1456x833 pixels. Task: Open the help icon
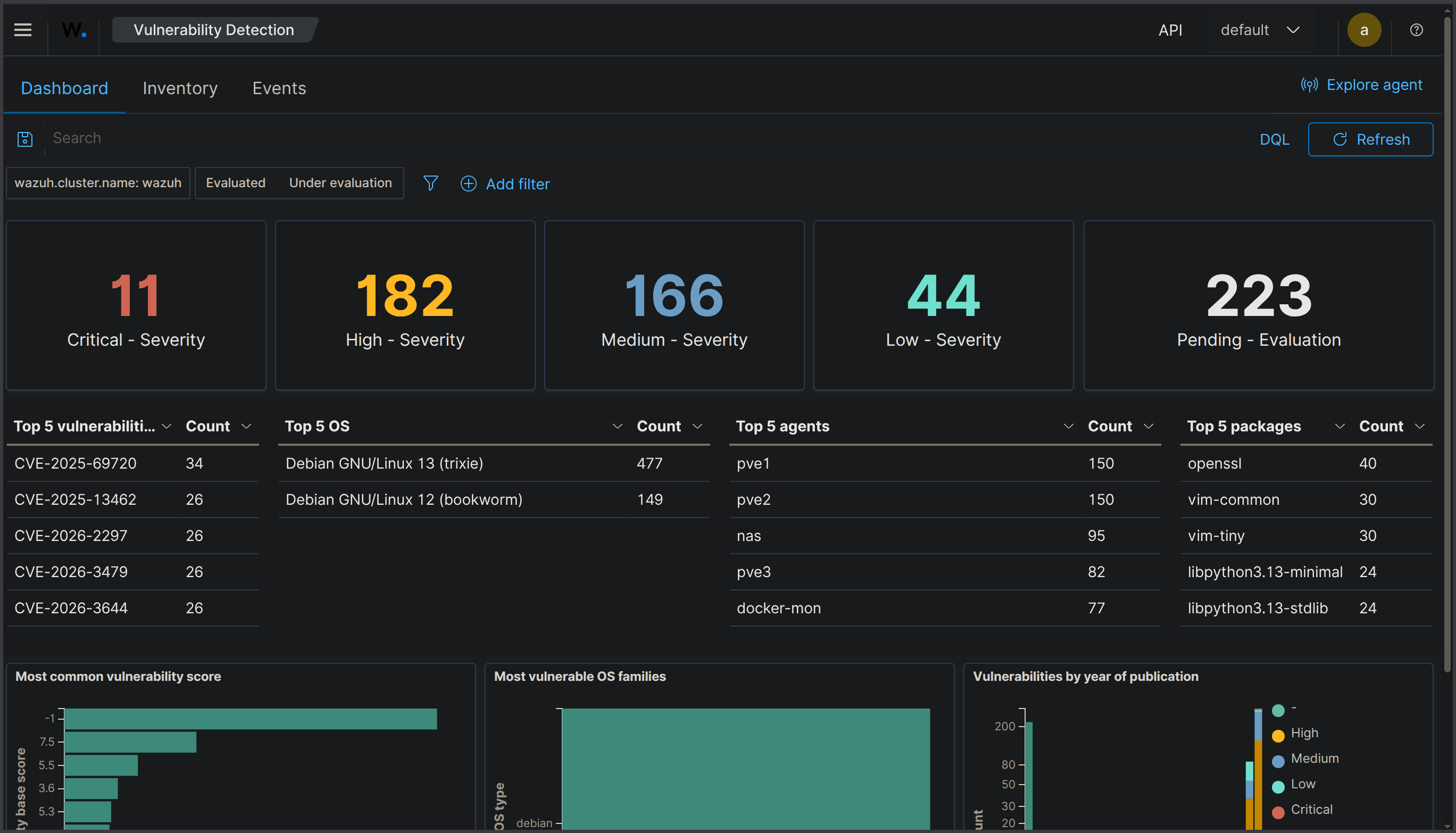click(x=1416, y=30)
